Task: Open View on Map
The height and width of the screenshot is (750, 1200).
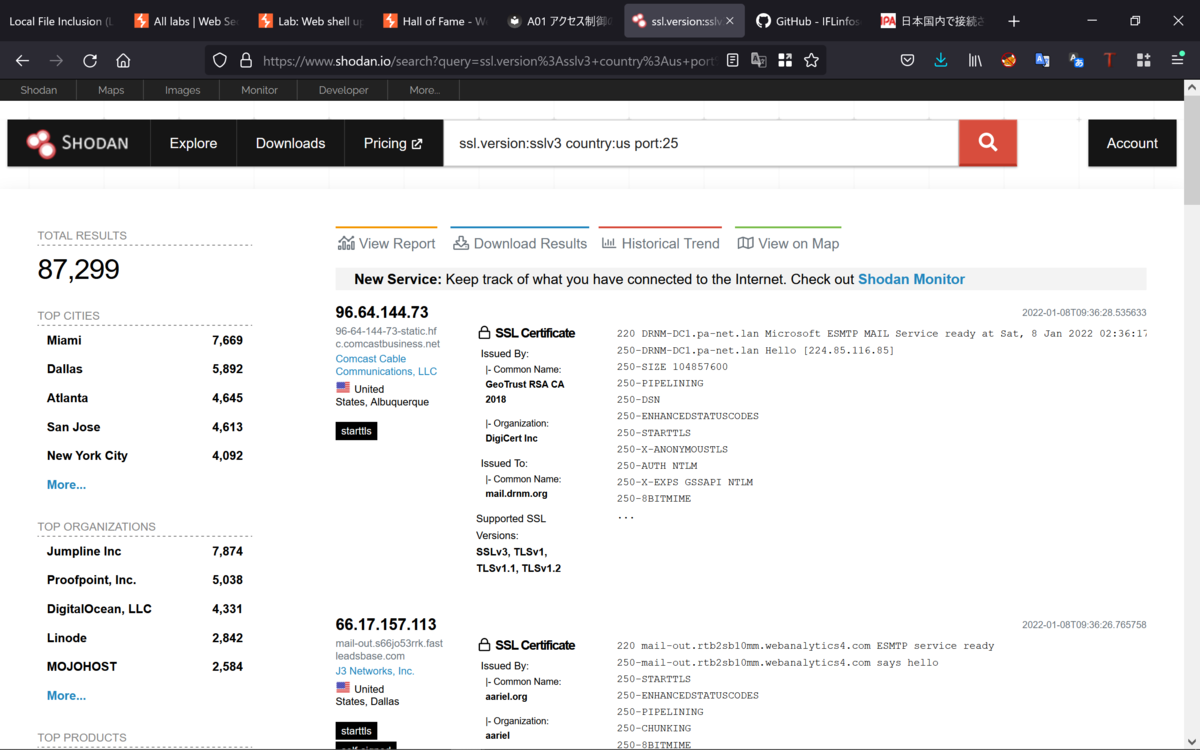Action: (x=788, y=243)
